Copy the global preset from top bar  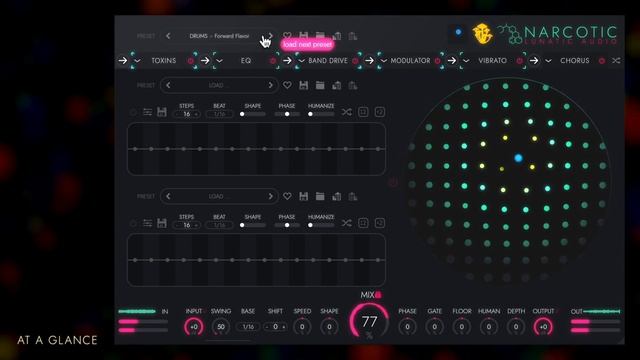(336, 36)
